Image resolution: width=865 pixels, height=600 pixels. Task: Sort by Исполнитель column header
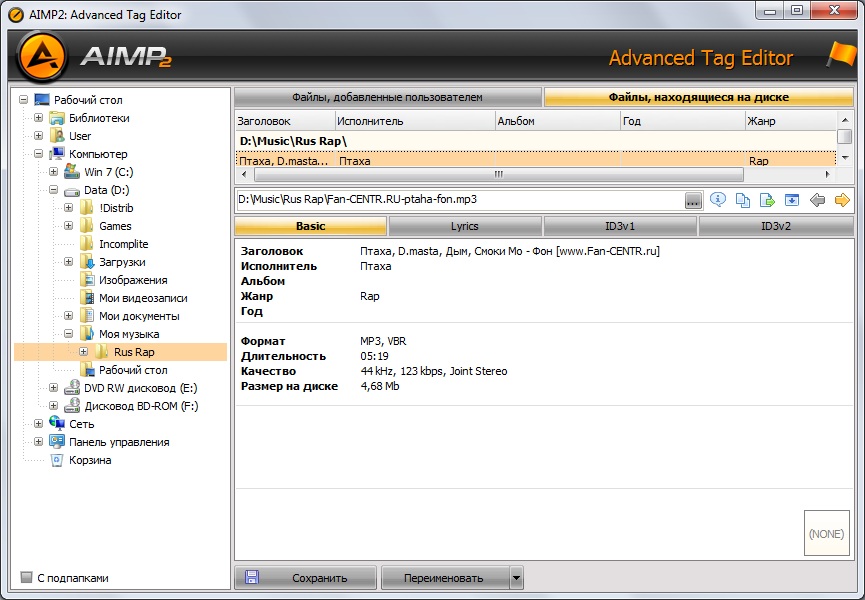click(415, 121)
